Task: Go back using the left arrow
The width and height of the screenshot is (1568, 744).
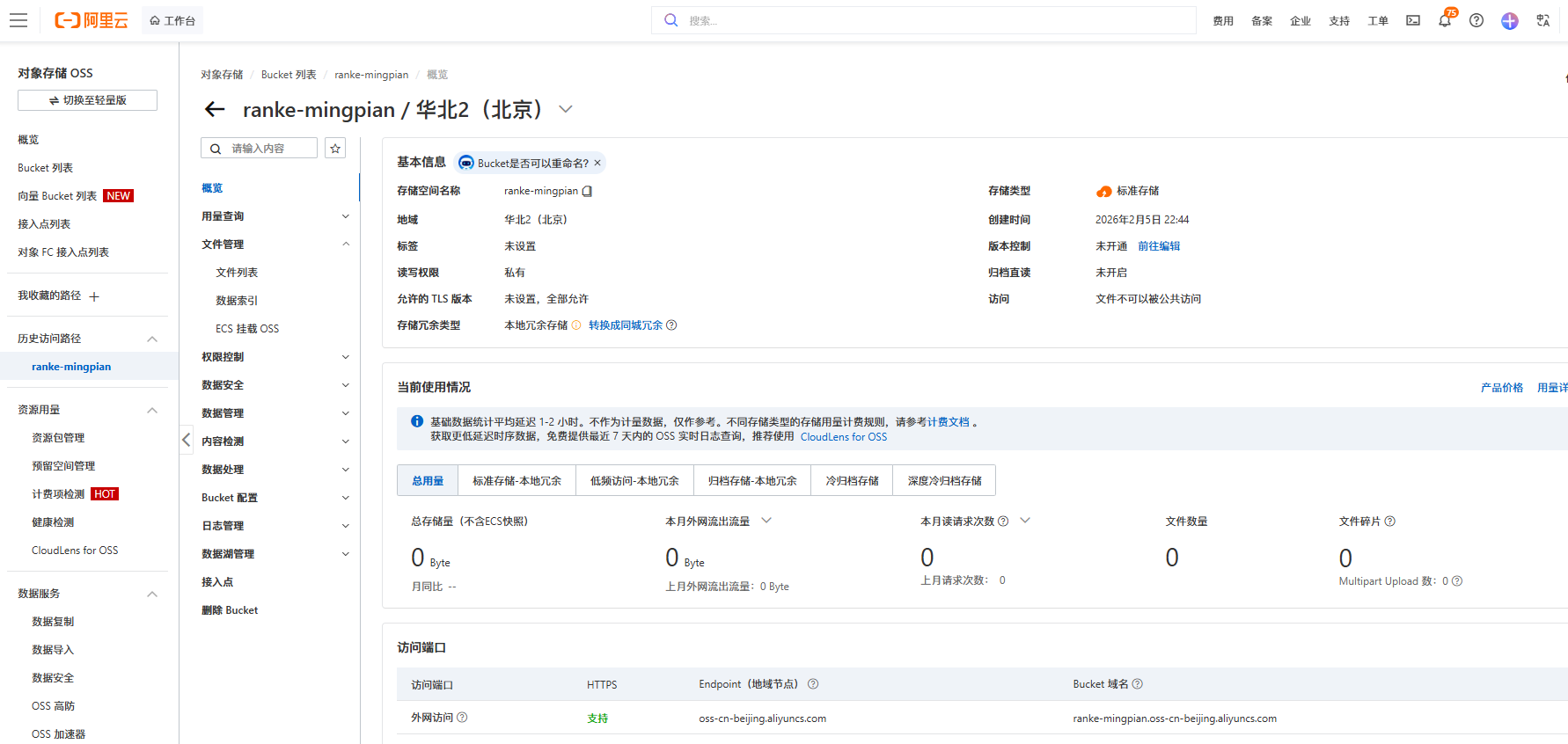Action: pyautogui.click(x=215, y=109)
